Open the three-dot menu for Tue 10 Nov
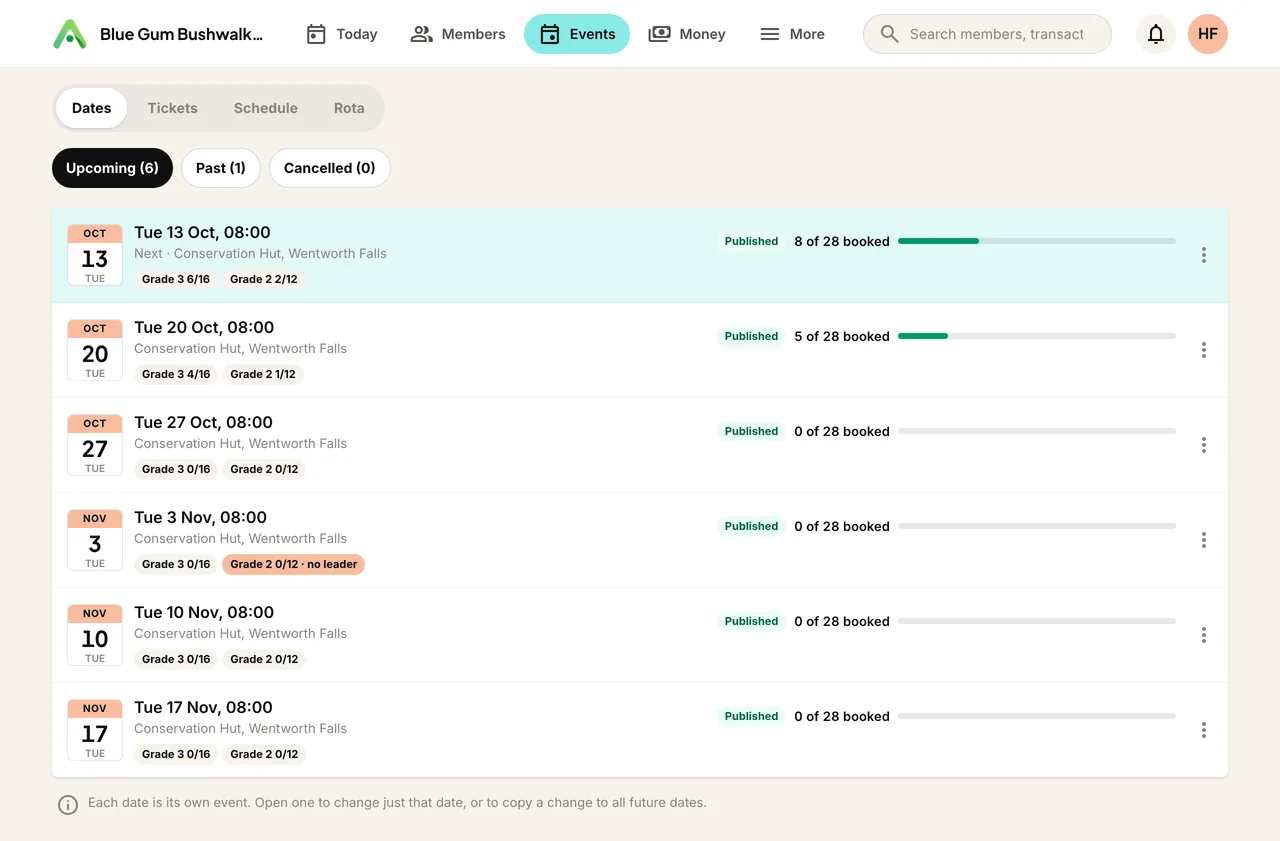This screenshot has width=1280, height=841. coord(1204,635)
